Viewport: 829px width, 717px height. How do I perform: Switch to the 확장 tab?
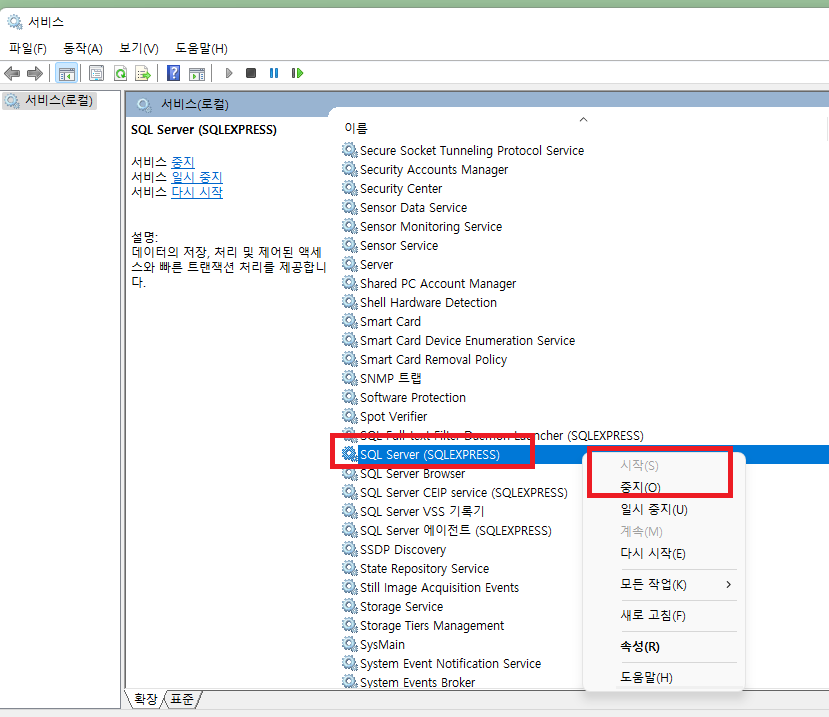145,699
